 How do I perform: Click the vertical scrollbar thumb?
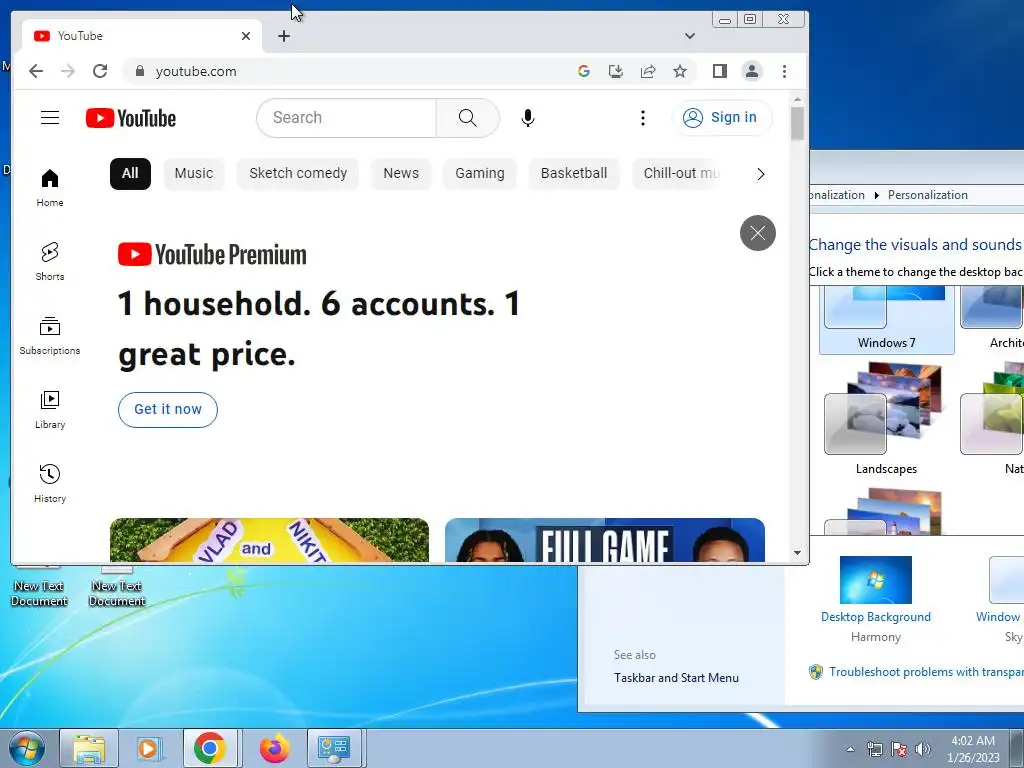click(x=797, y=122)
